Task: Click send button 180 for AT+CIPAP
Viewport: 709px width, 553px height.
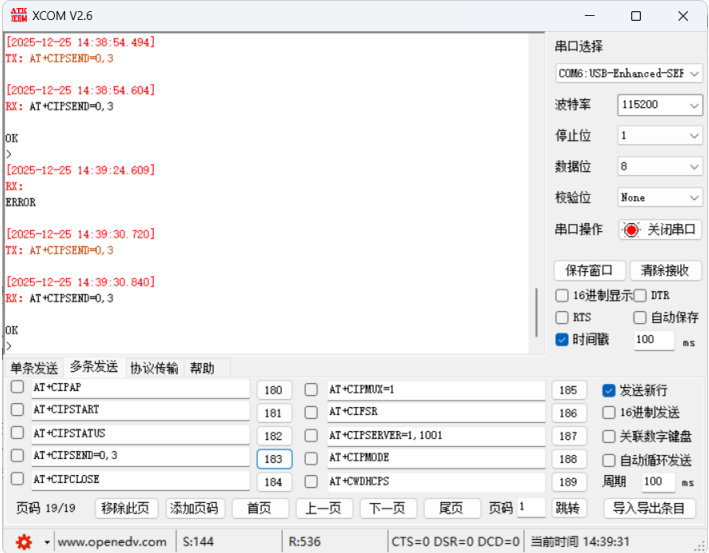Action: (274, 390)
